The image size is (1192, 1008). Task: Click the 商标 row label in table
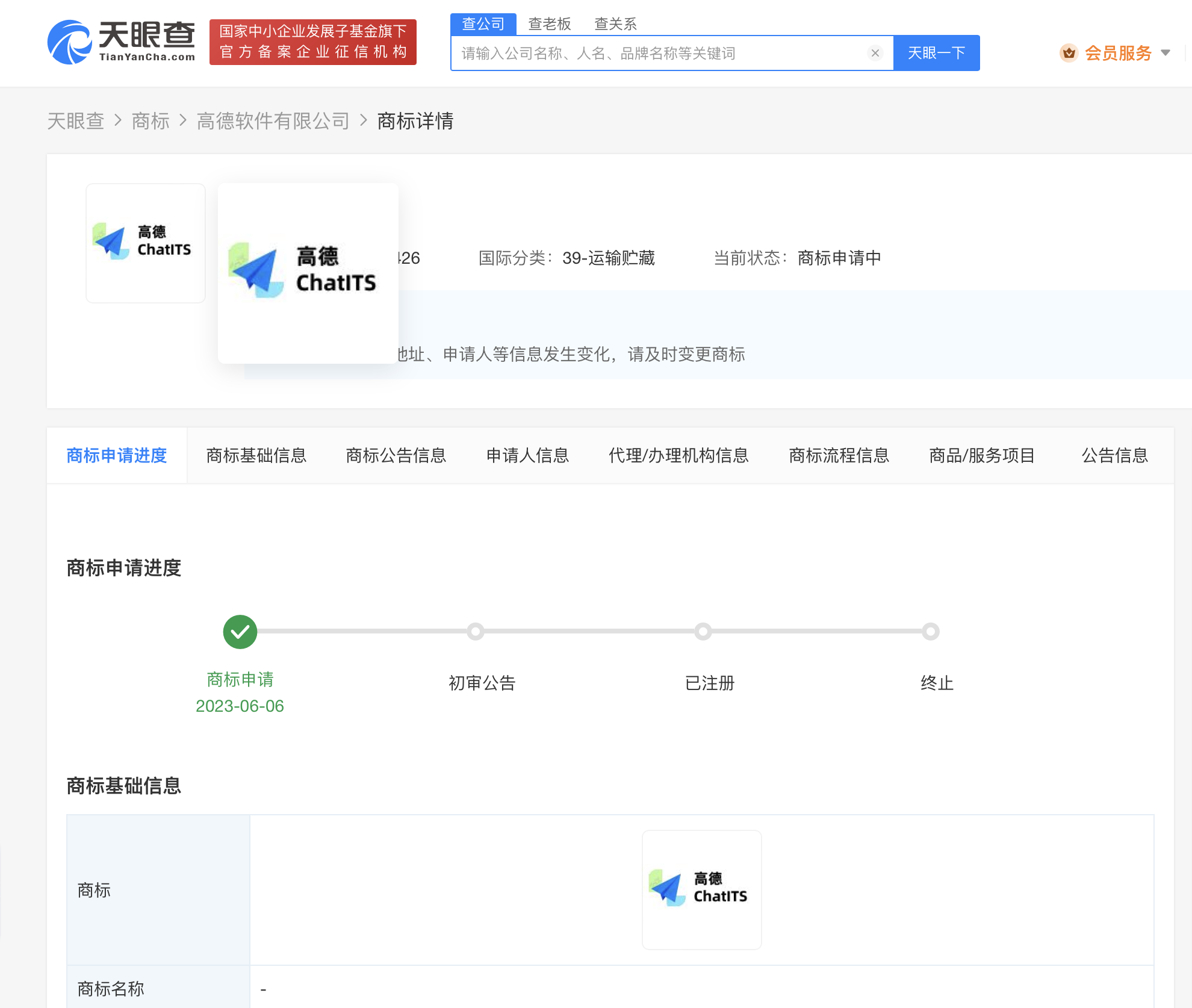point(94,890)
